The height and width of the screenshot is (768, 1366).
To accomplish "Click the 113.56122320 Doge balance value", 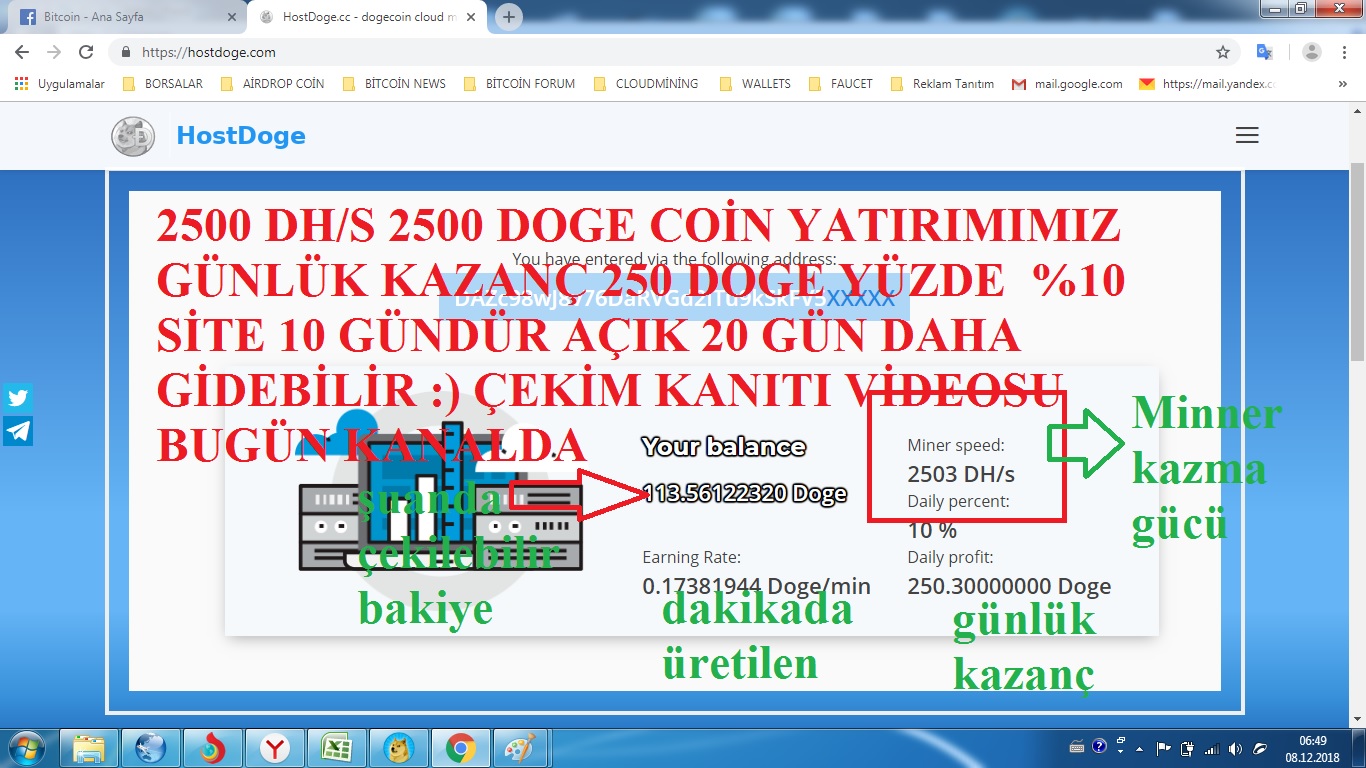I will [x=744, y=493].
